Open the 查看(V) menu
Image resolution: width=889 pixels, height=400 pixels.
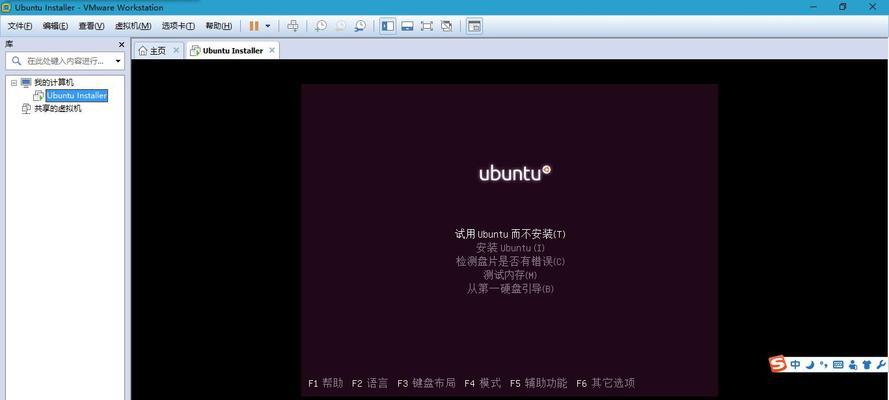point(91,26)
